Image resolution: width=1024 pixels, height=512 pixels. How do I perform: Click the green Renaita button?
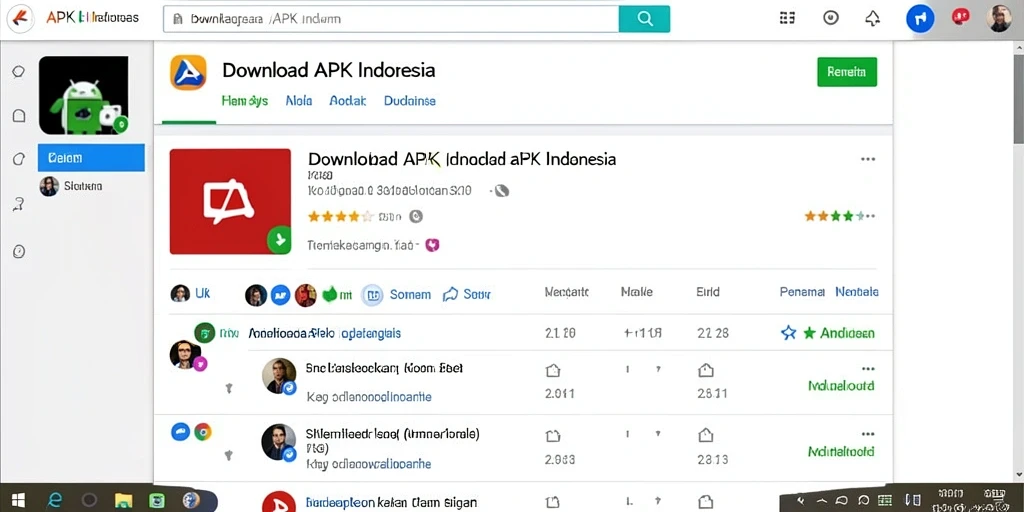847,72
